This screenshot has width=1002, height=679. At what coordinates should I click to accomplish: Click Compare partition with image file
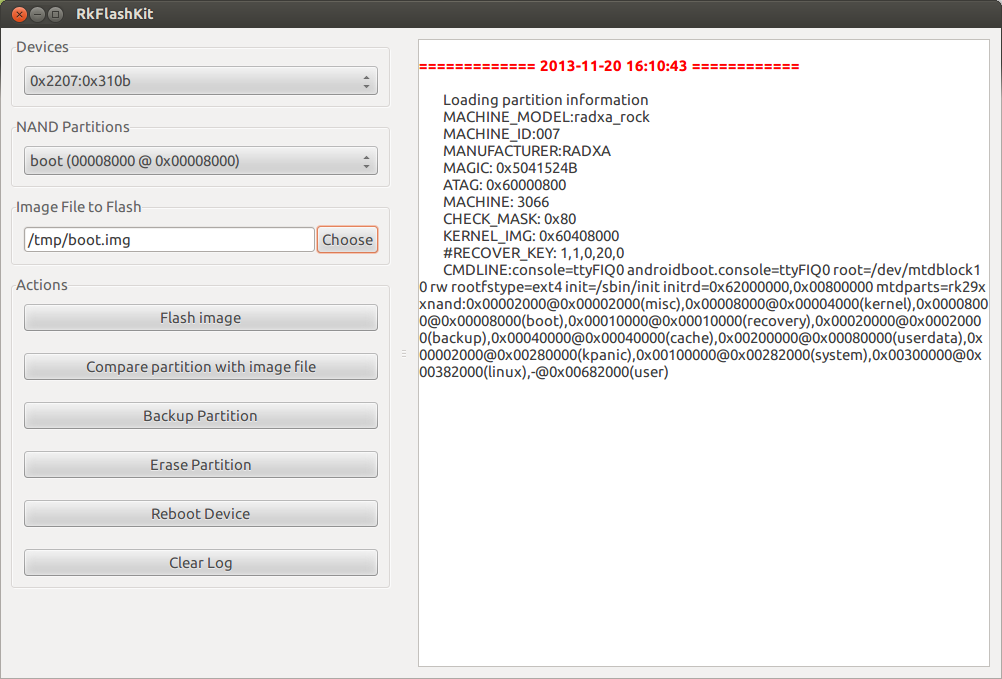(200, 367)
